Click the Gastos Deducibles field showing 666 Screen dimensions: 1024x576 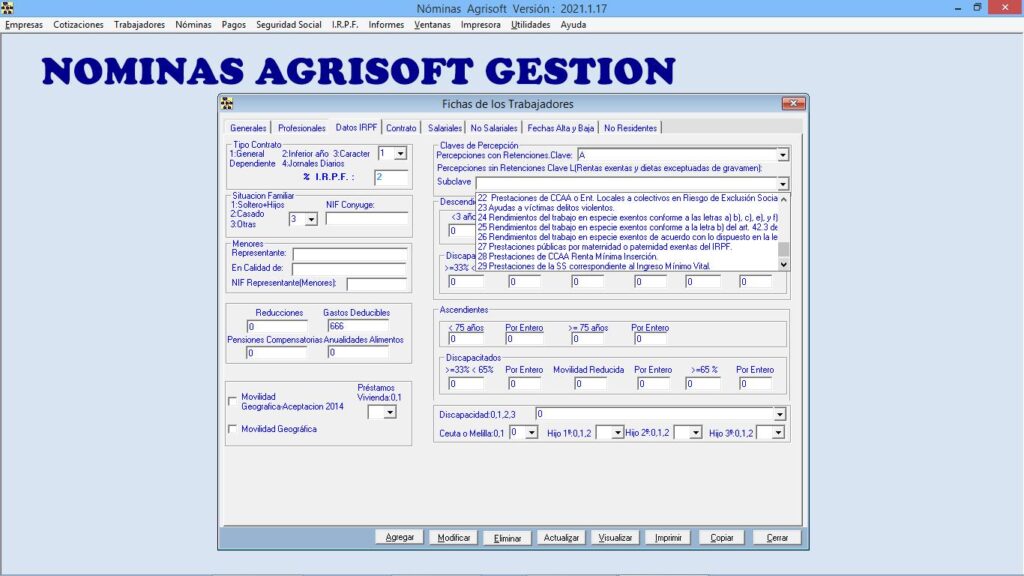[x=358, y=326]
